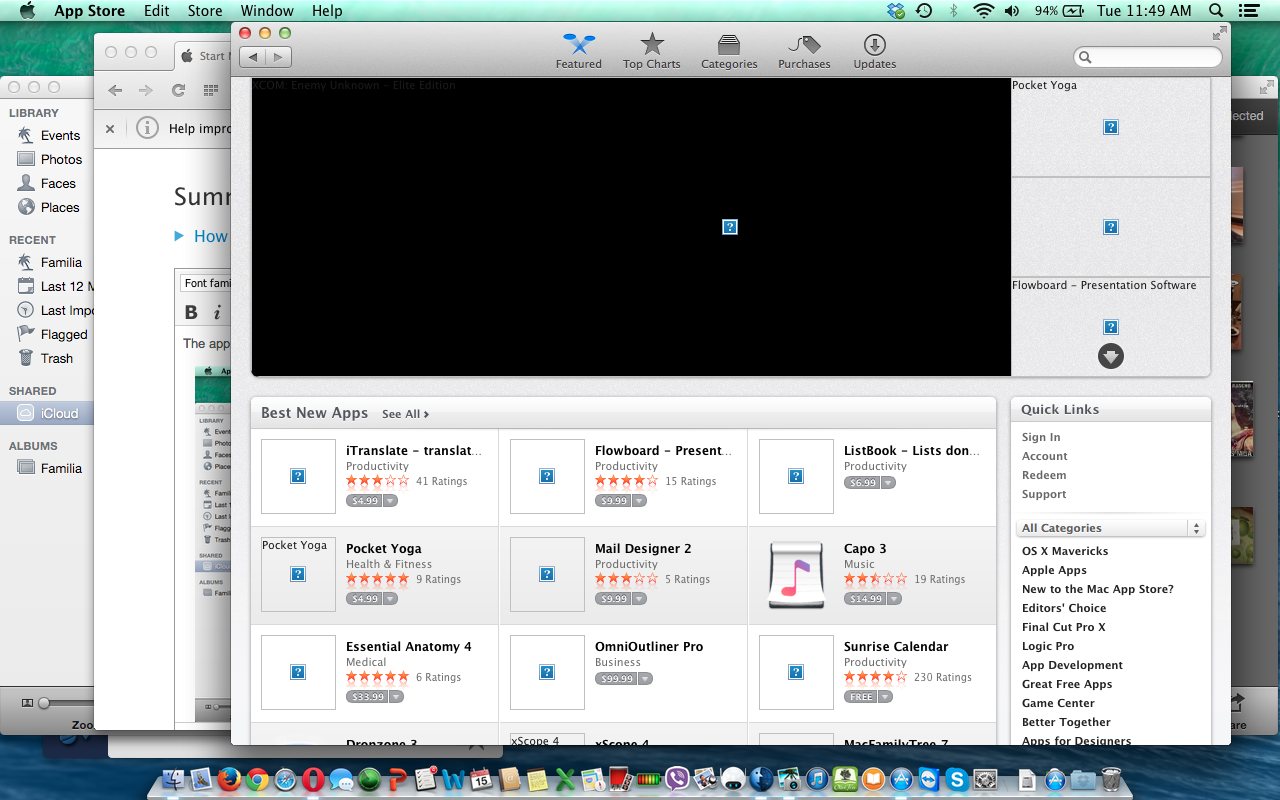Apply Bold in the editor toolbar
Viewport: 1280px width, 800px height.
click(x=191, y=312)
